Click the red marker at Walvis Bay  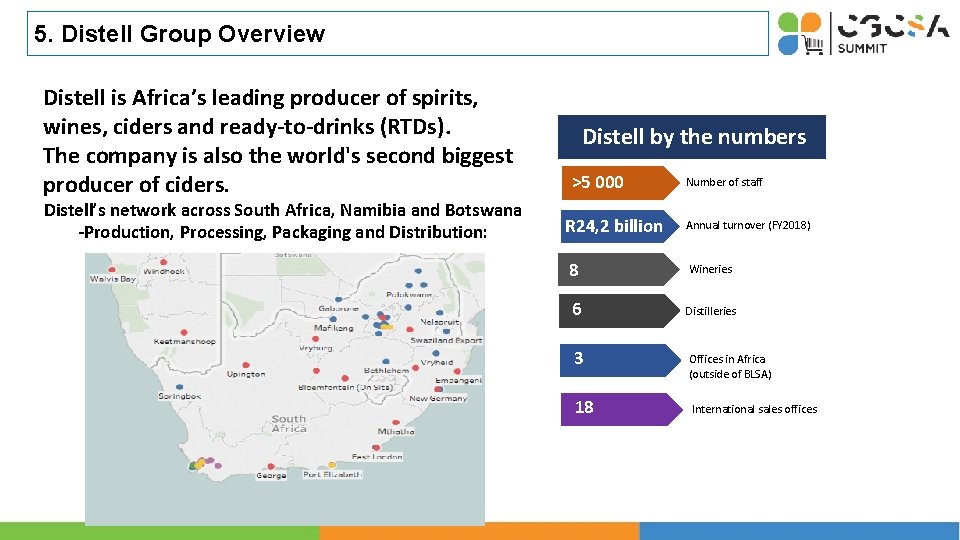pos(112,269)
